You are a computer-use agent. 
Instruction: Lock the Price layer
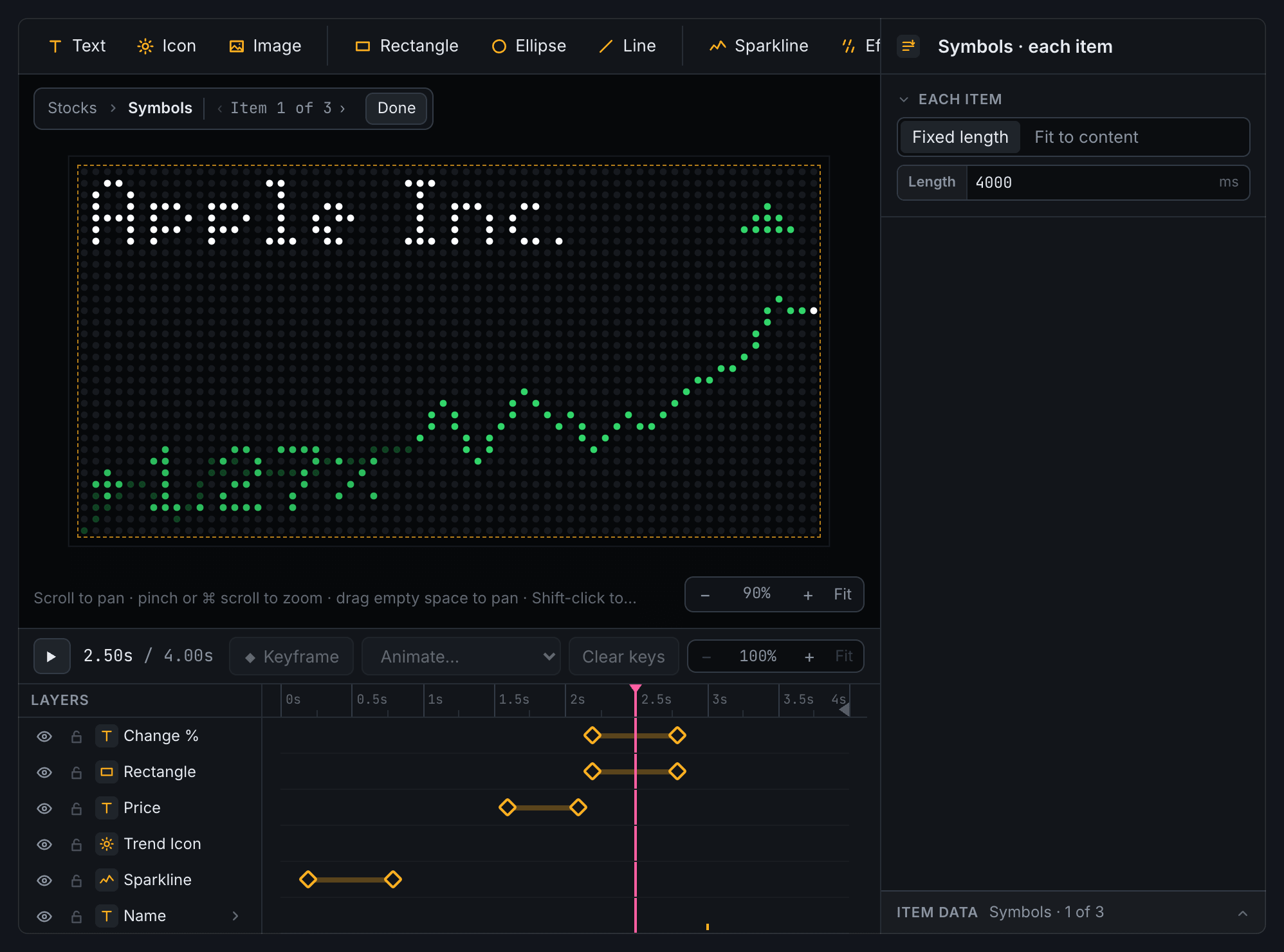77,809
